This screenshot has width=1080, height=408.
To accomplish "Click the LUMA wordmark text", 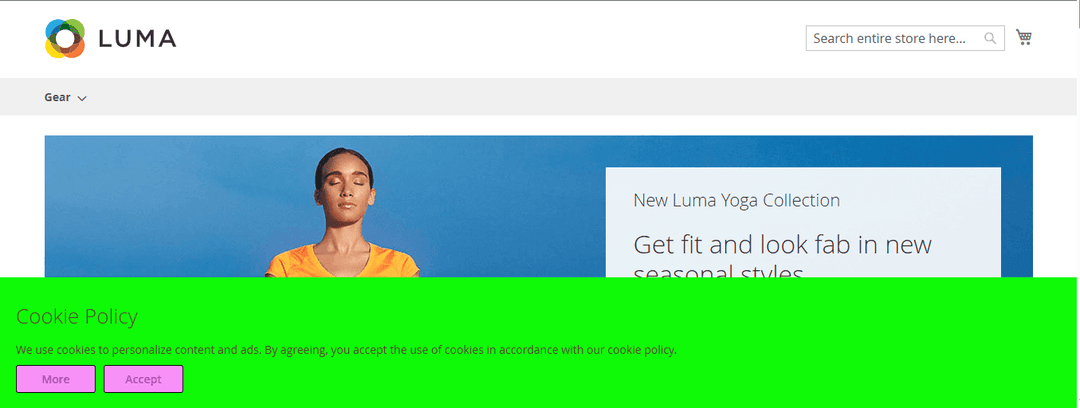I will [x=138, y=39].
